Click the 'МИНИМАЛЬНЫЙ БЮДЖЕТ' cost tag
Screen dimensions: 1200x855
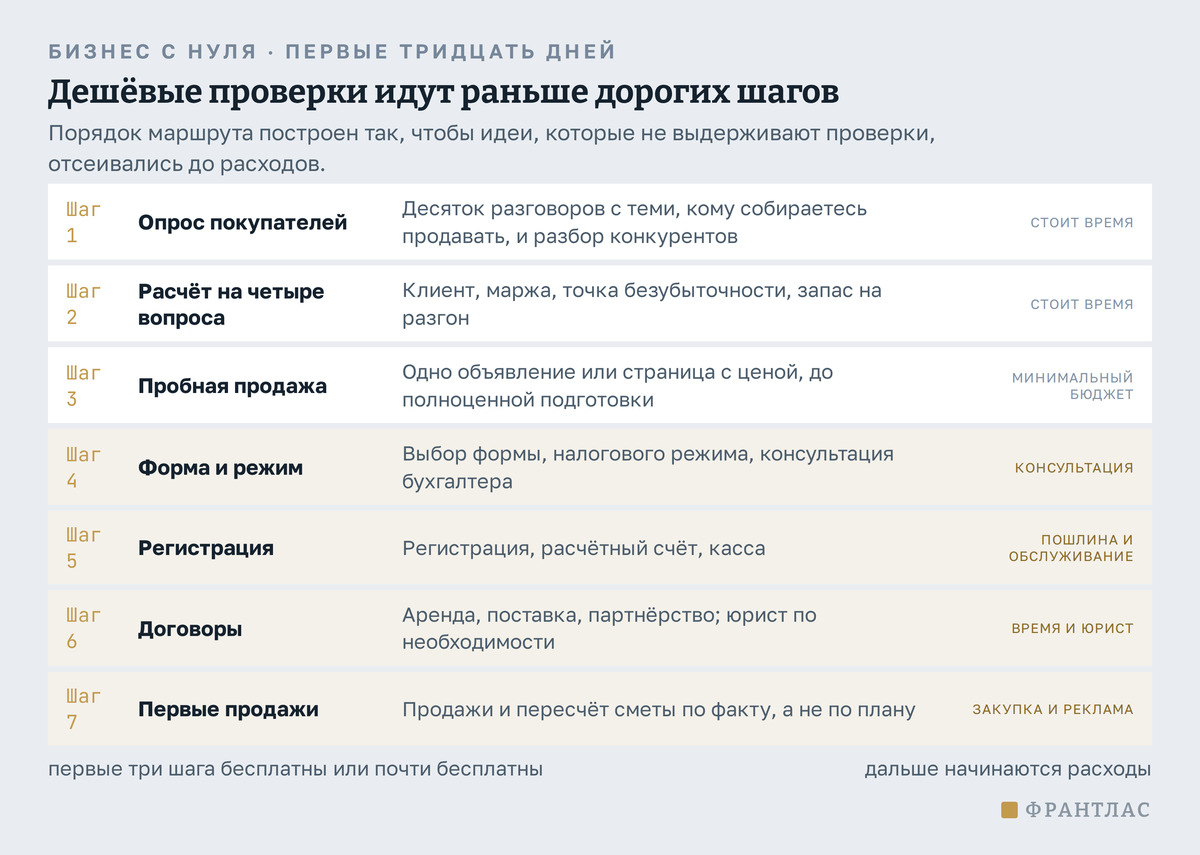(1073, 386)
